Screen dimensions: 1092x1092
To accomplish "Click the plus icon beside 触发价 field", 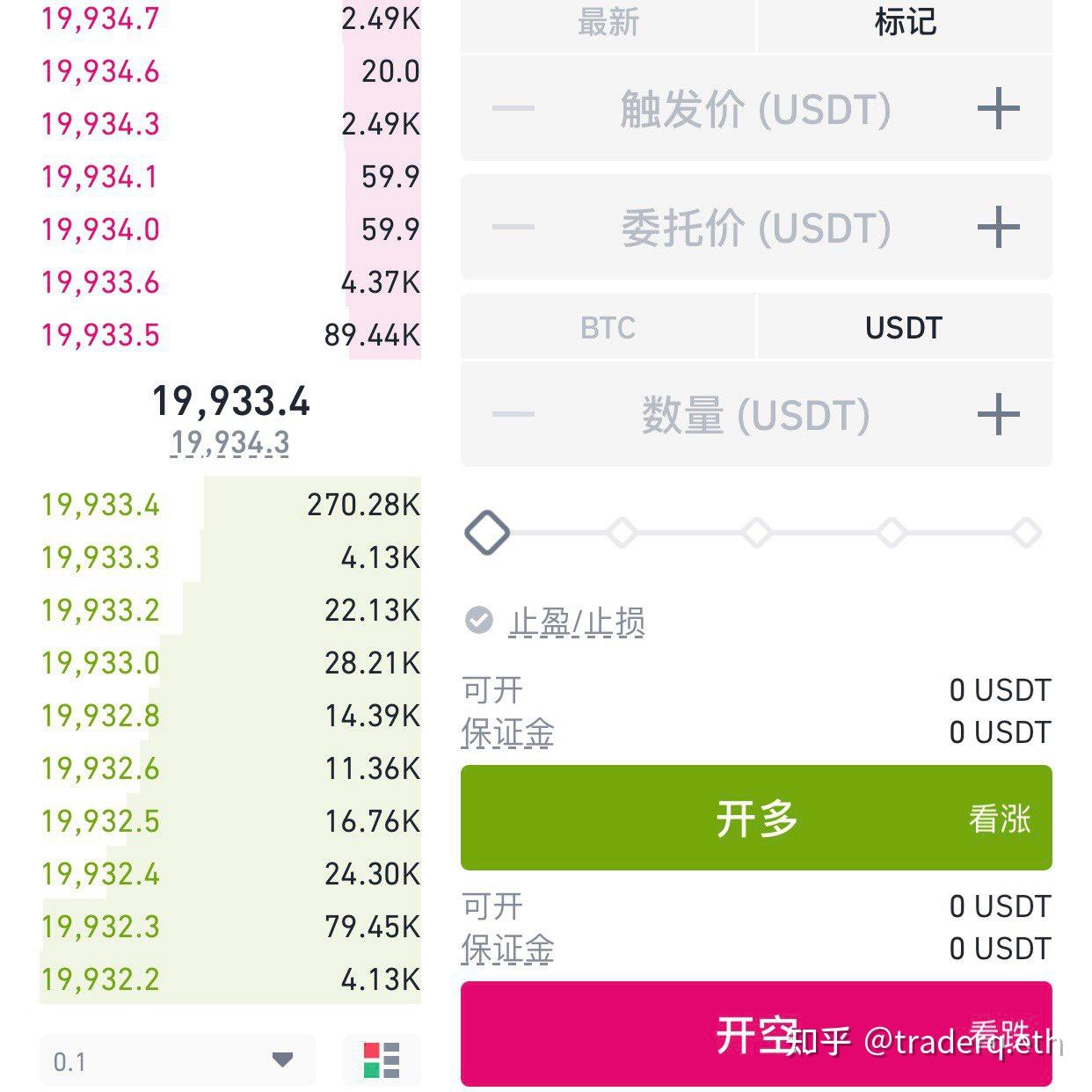I will (x=998, y=108).
